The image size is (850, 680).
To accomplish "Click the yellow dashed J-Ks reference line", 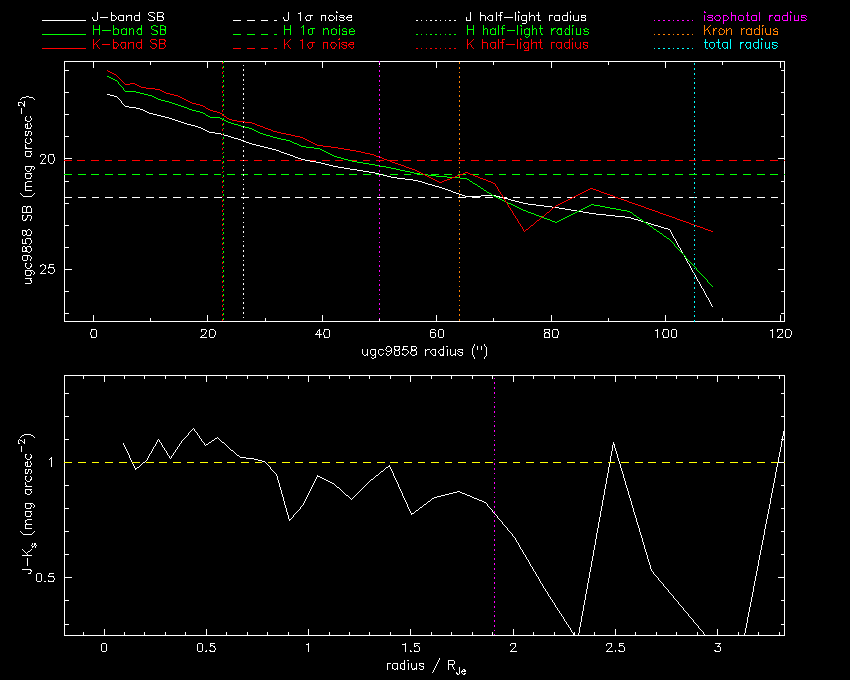I will (x=424, y=463).
